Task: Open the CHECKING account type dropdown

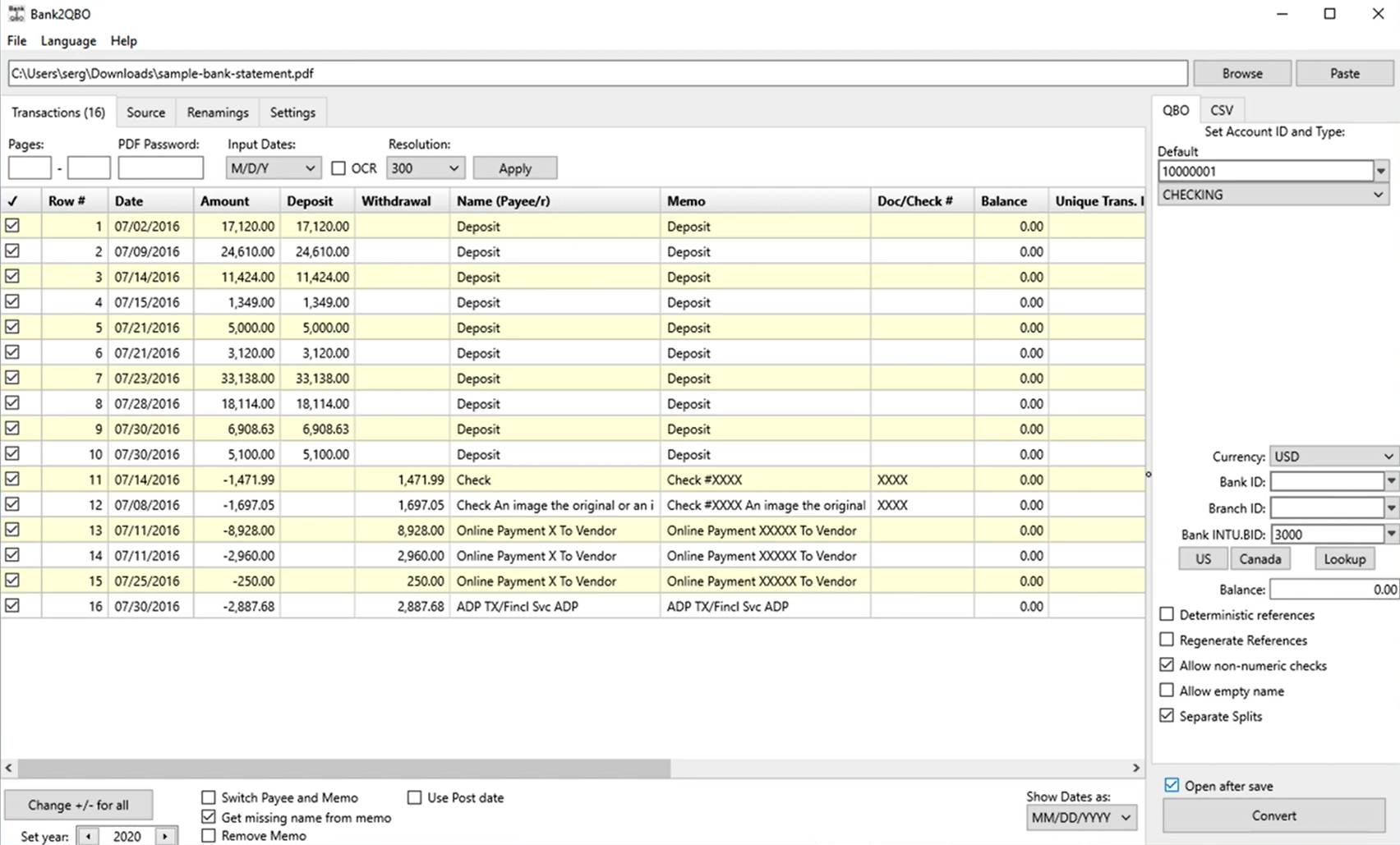Action: pyautogui.click(x=1273, y=195)
